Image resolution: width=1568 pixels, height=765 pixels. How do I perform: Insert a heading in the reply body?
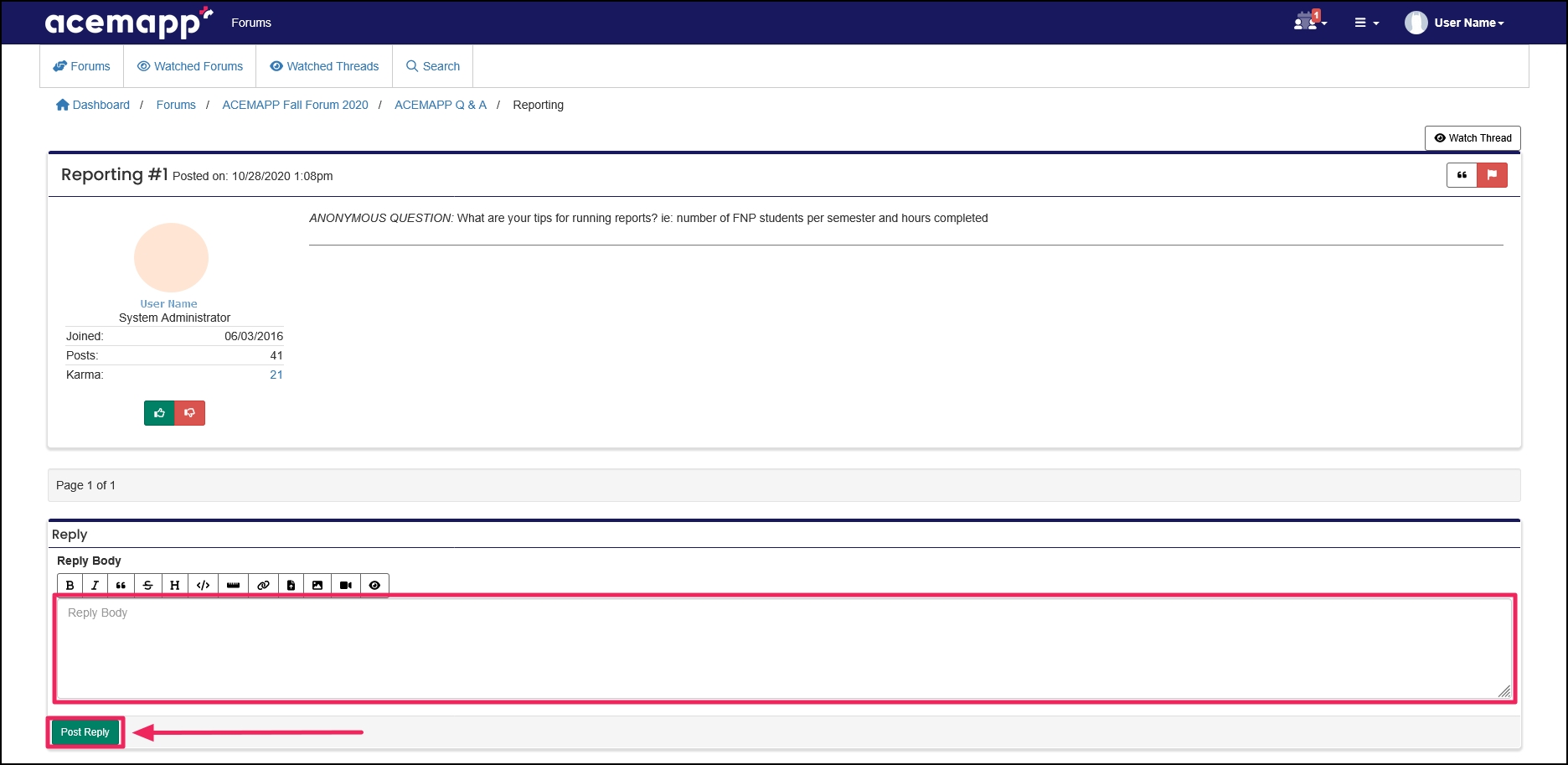175,585
